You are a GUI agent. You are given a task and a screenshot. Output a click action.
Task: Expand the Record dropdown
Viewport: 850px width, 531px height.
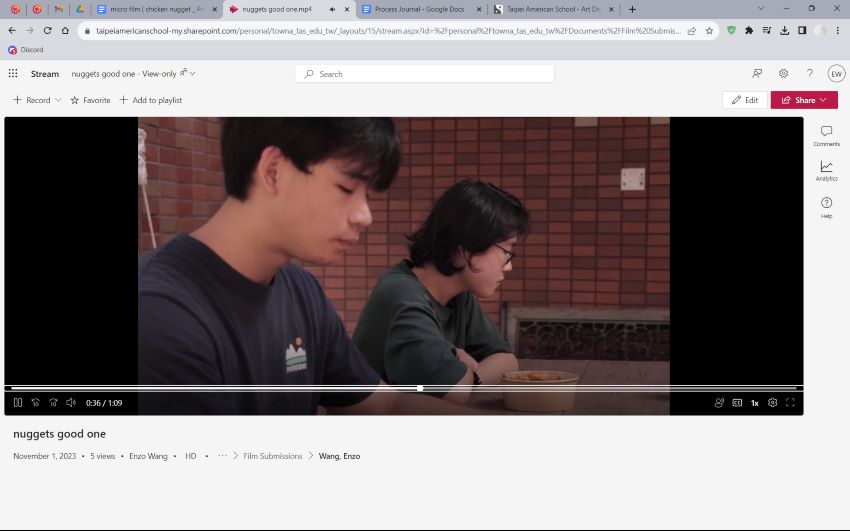pyautogui.click(x=57, y=100)
